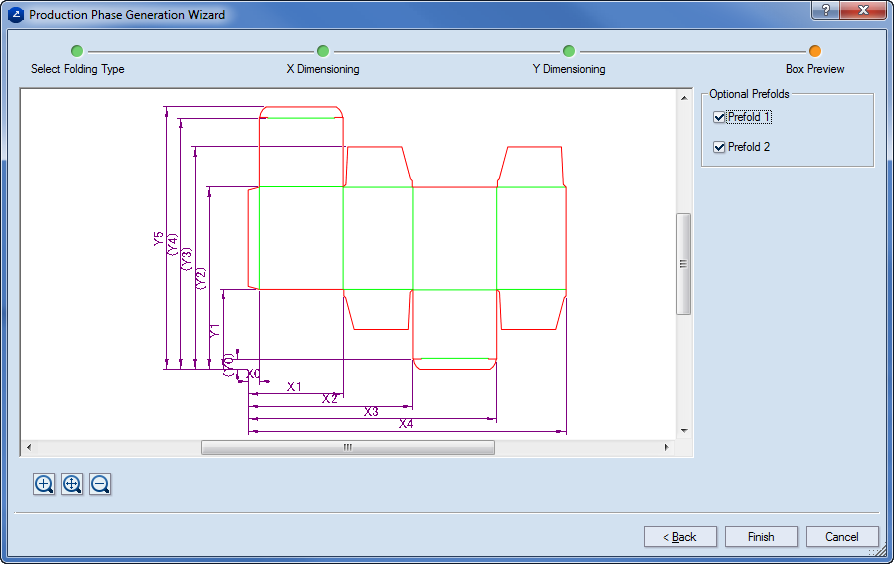Click the zoom out magnifier icon
The width and height of the screenshot is (894, 564).
pos(100,485)
